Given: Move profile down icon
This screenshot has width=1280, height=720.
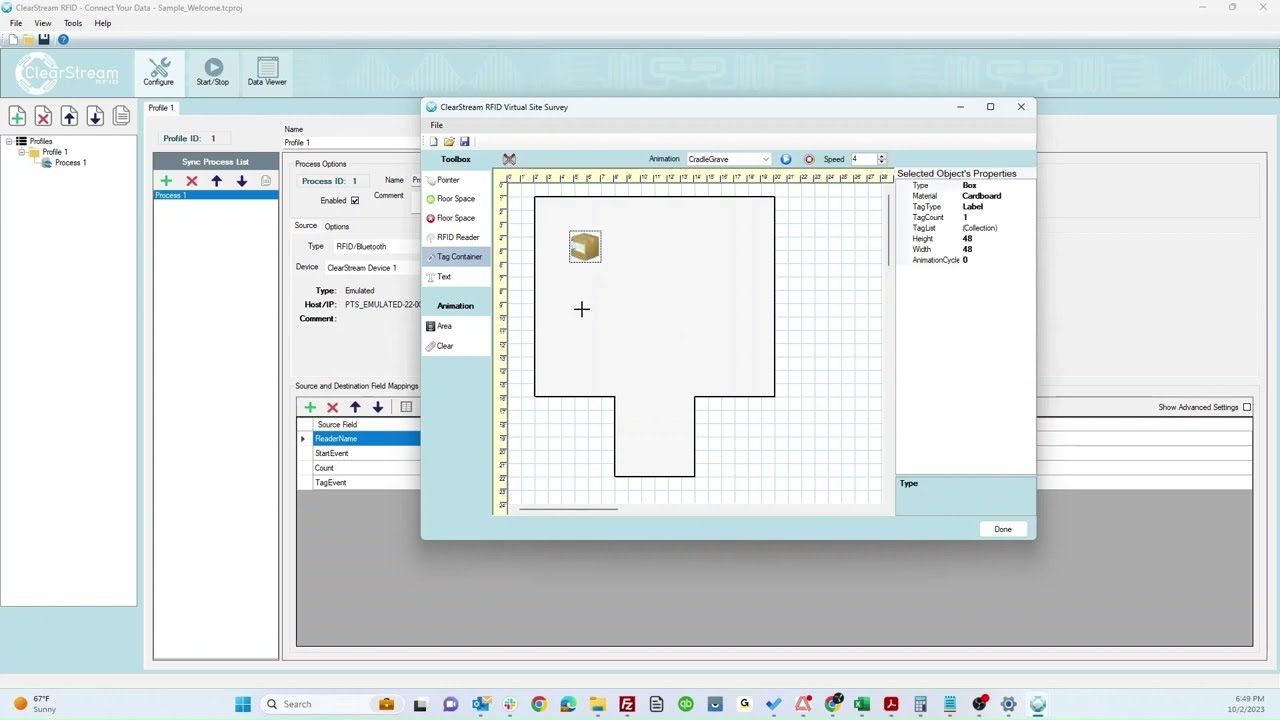Looking at the screenshot, I should coord(95,117).
